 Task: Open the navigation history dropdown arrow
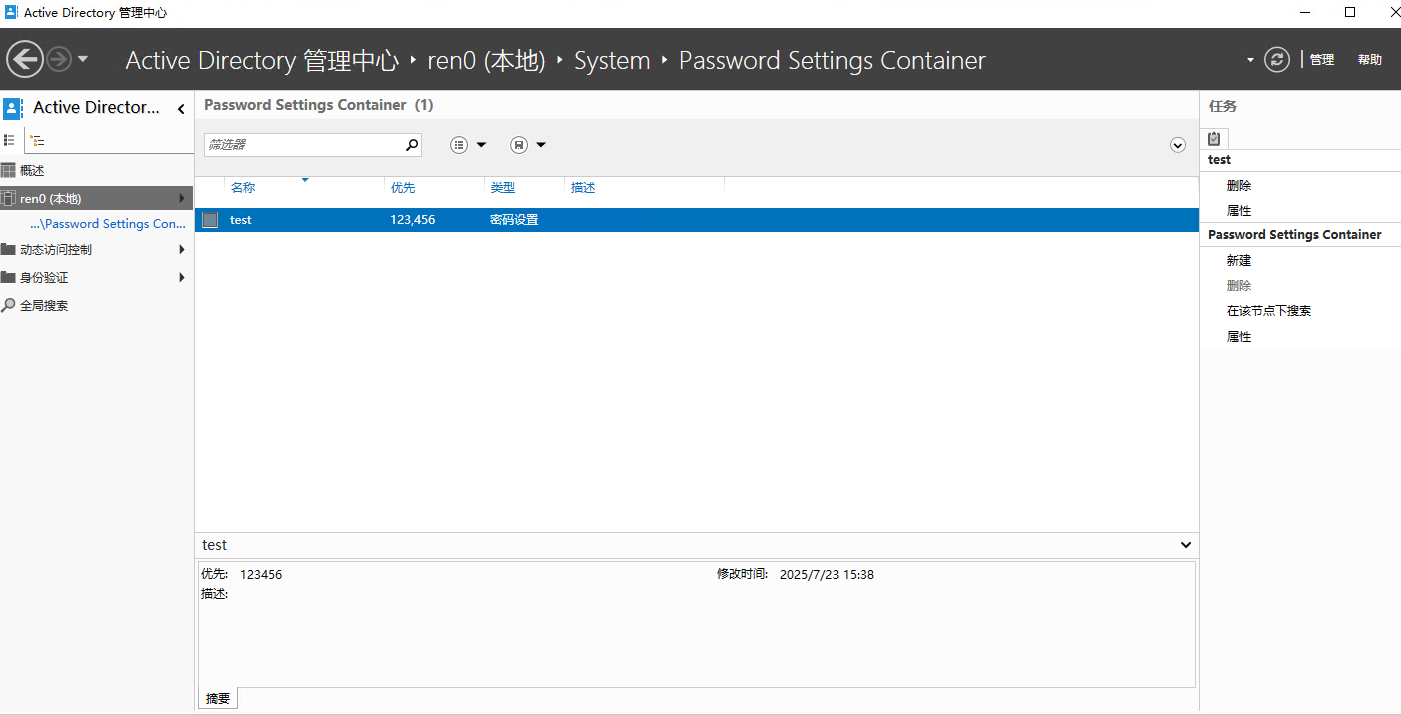point(83,60)
